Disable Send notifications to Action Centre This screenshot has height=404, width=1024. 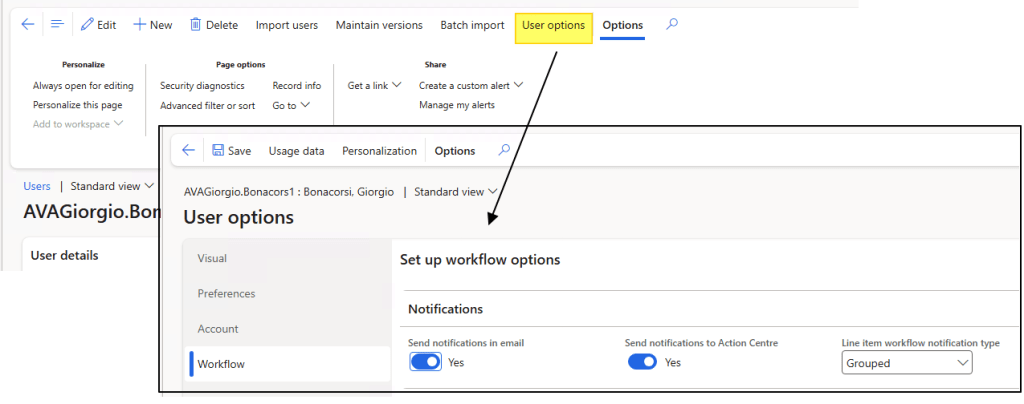(x=642, y=362)
